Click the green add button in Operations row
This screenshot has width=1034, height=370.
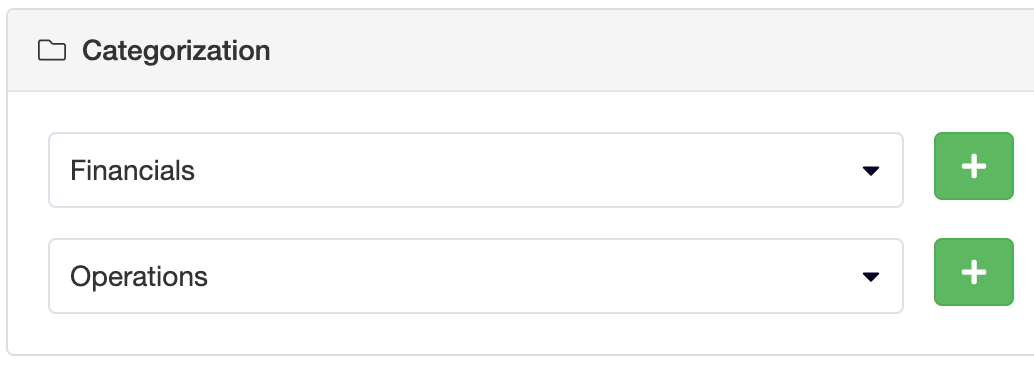[973, 272]
